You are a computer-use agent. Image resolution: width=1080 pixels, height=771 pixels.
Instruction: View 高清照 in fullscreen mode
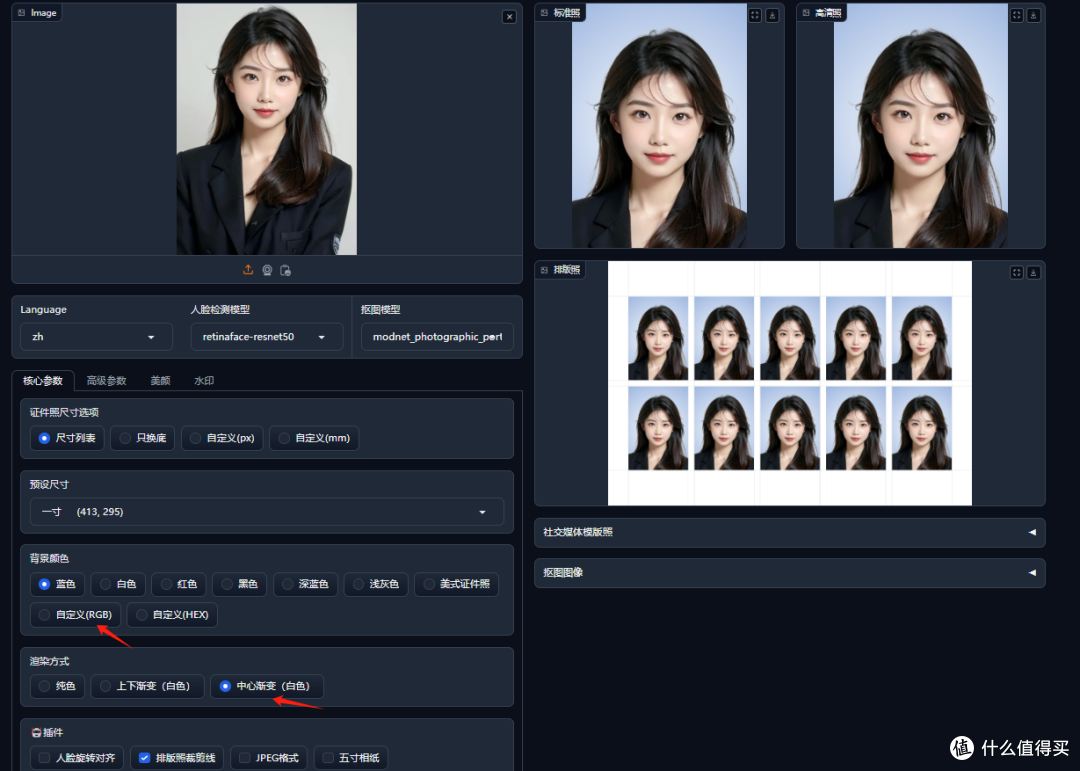(1015, 14)
